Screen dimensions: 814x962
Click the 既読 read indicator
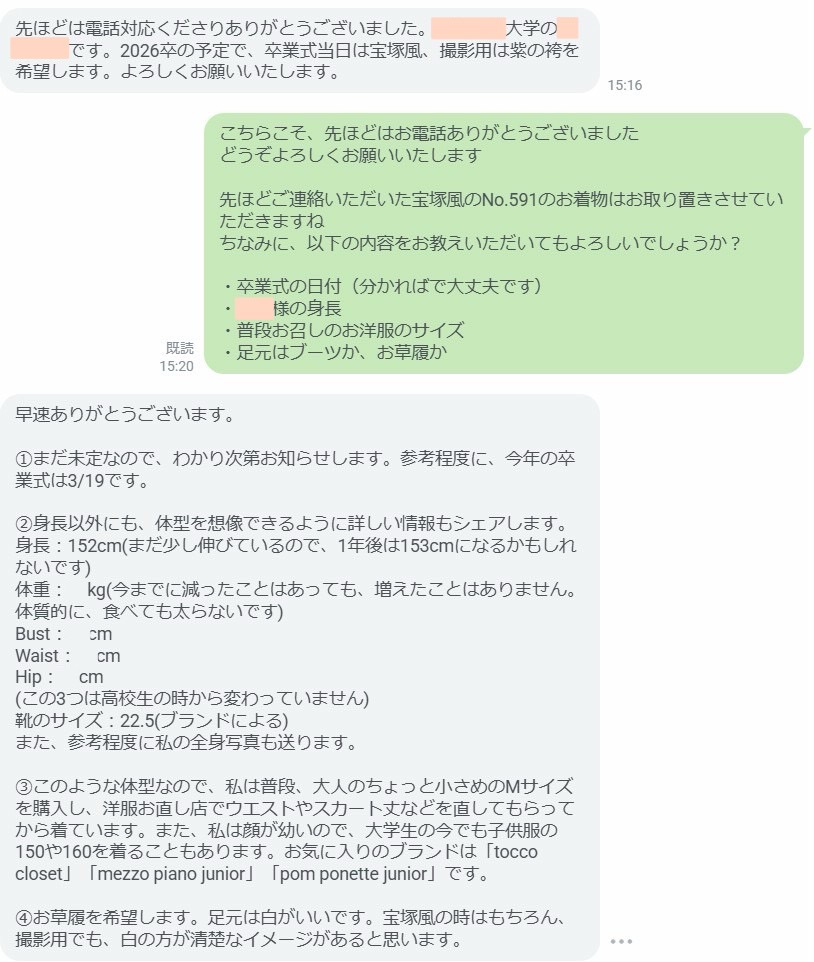tap(180, 348)
